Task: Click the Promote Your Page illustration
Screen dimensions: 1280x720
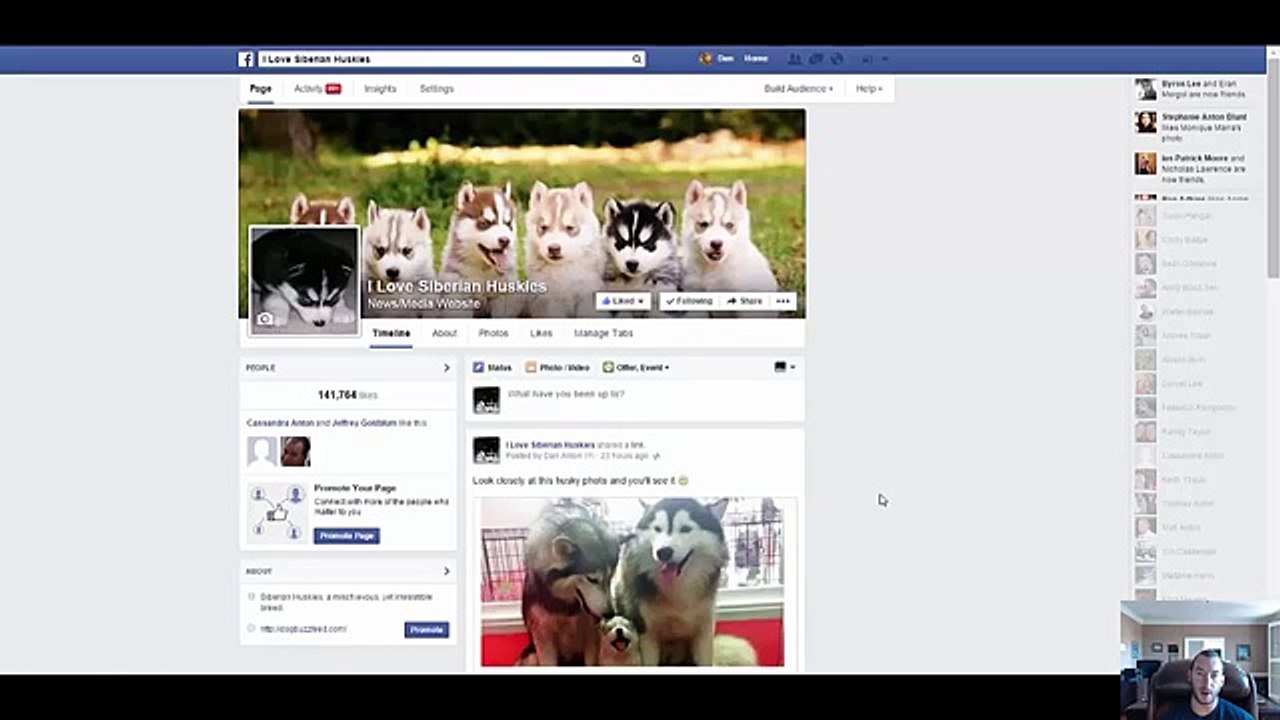Action: click(x=277, y=513)
